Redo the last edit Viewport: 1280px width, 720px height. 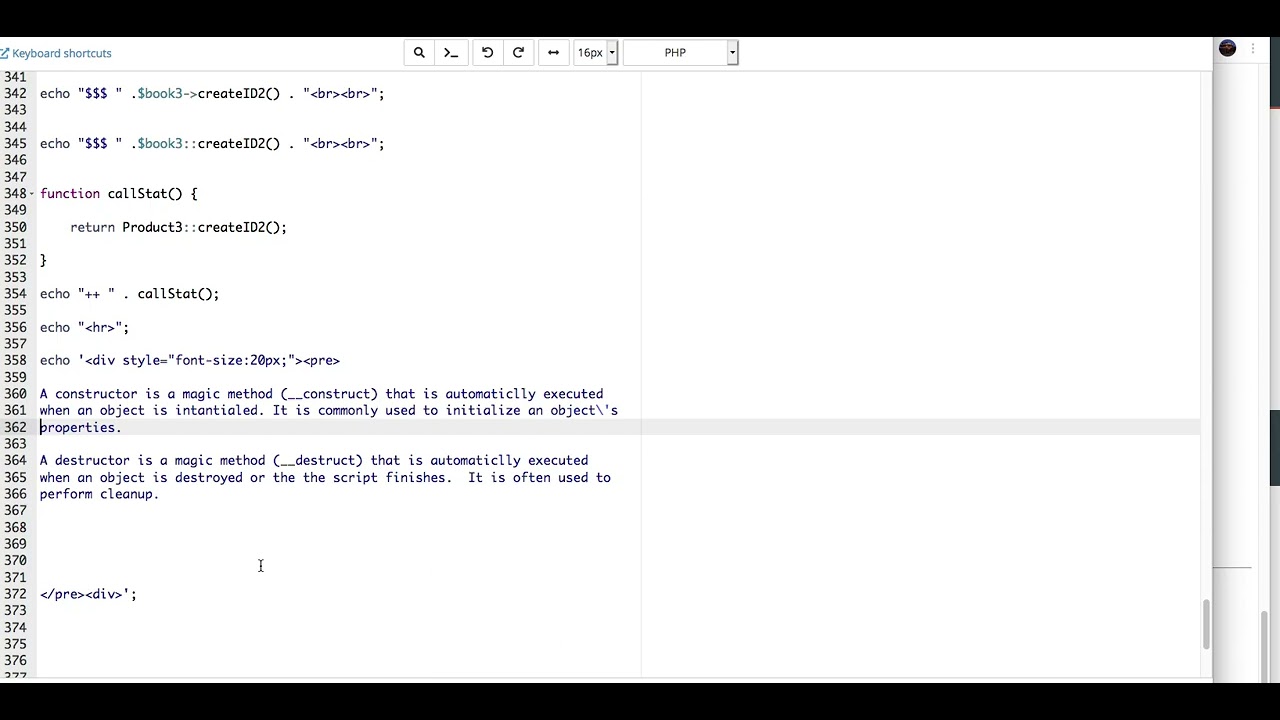pyautogui.click(x=518, y=53)
